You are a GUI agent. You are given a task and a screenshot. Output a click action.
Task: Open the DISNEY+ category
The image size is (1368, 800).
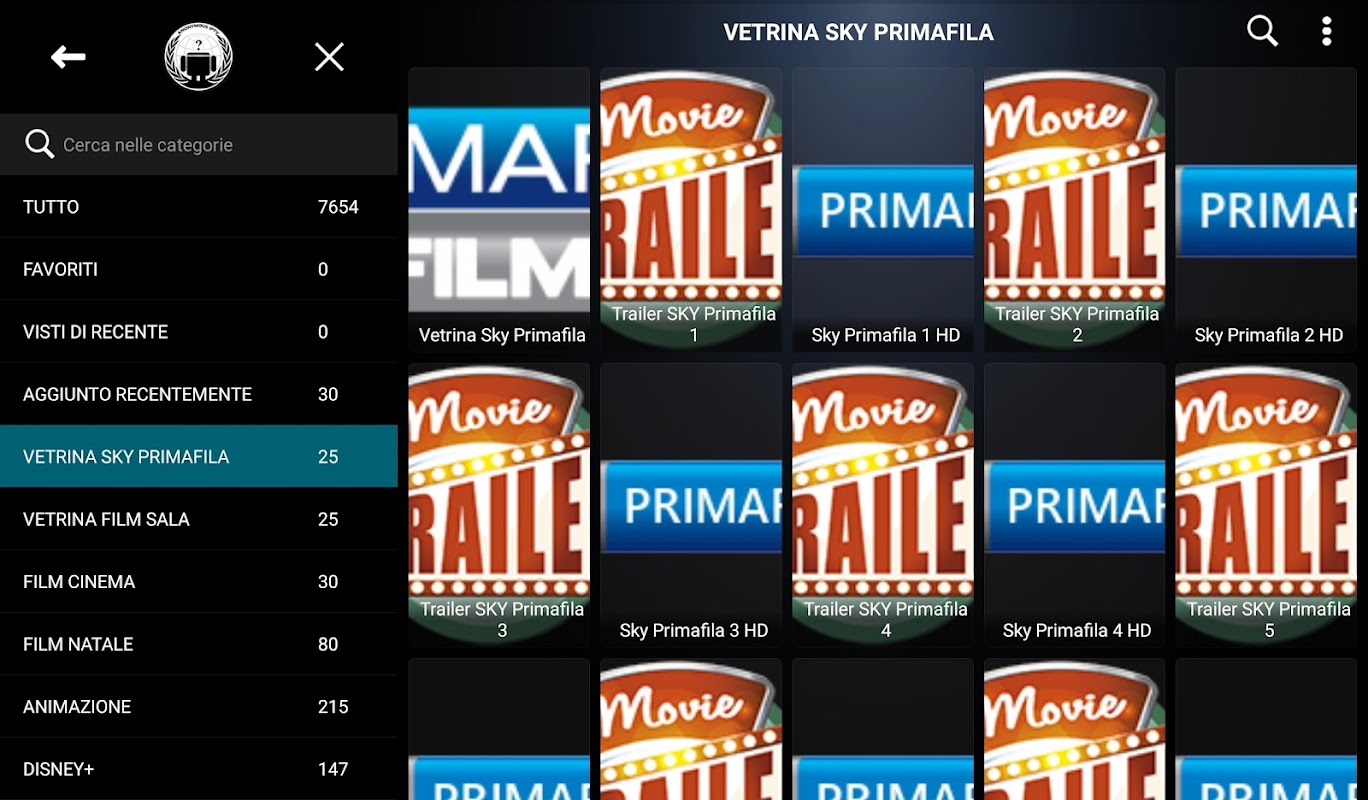(199, 769)
